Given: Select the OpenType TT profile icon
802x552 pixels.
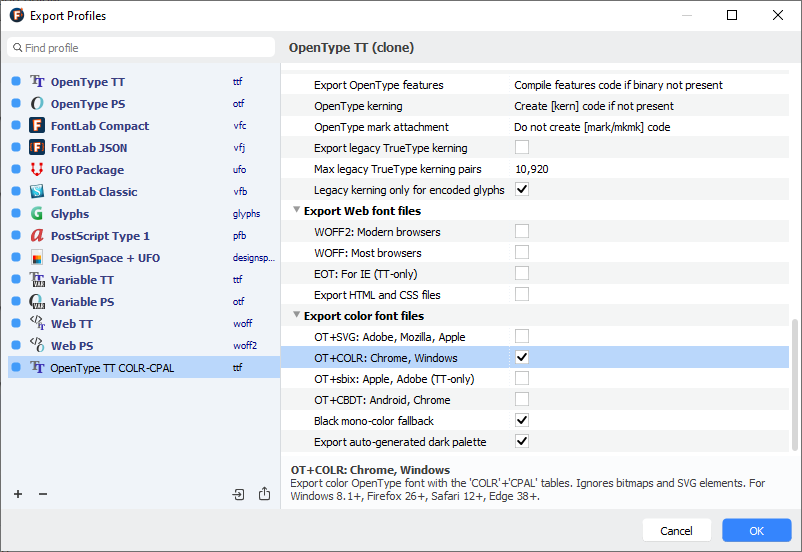Looking at the screenshot, I should point(37,81).
